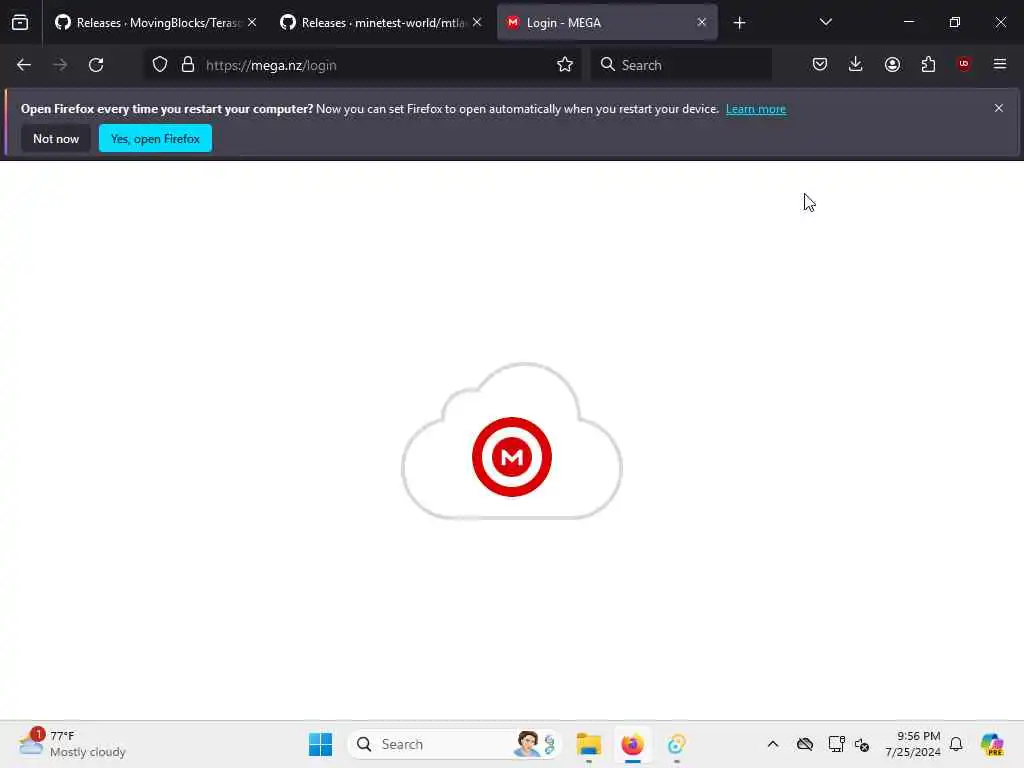The image size is (1024, 768).
Task: Open tracking protection shield panel
Action: tap(160, 65)
